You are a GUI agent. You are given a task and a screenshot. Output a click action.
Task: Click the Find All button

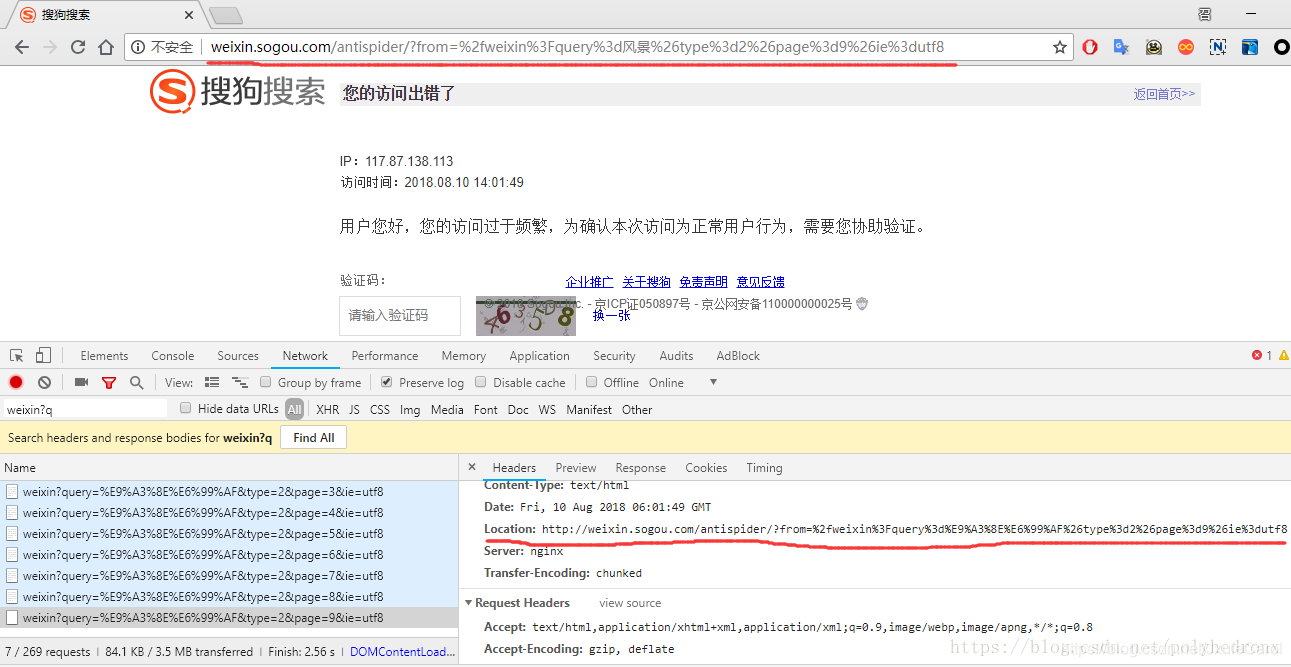tap(313, 436)
